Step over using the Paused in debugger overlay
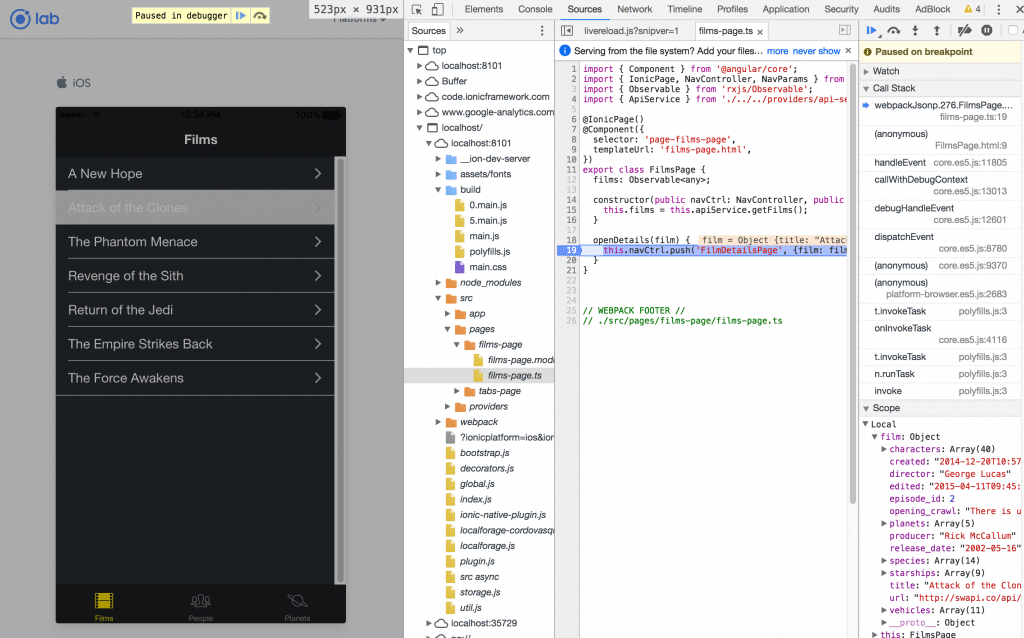The image size is (1024, 638). coord(260,16)
